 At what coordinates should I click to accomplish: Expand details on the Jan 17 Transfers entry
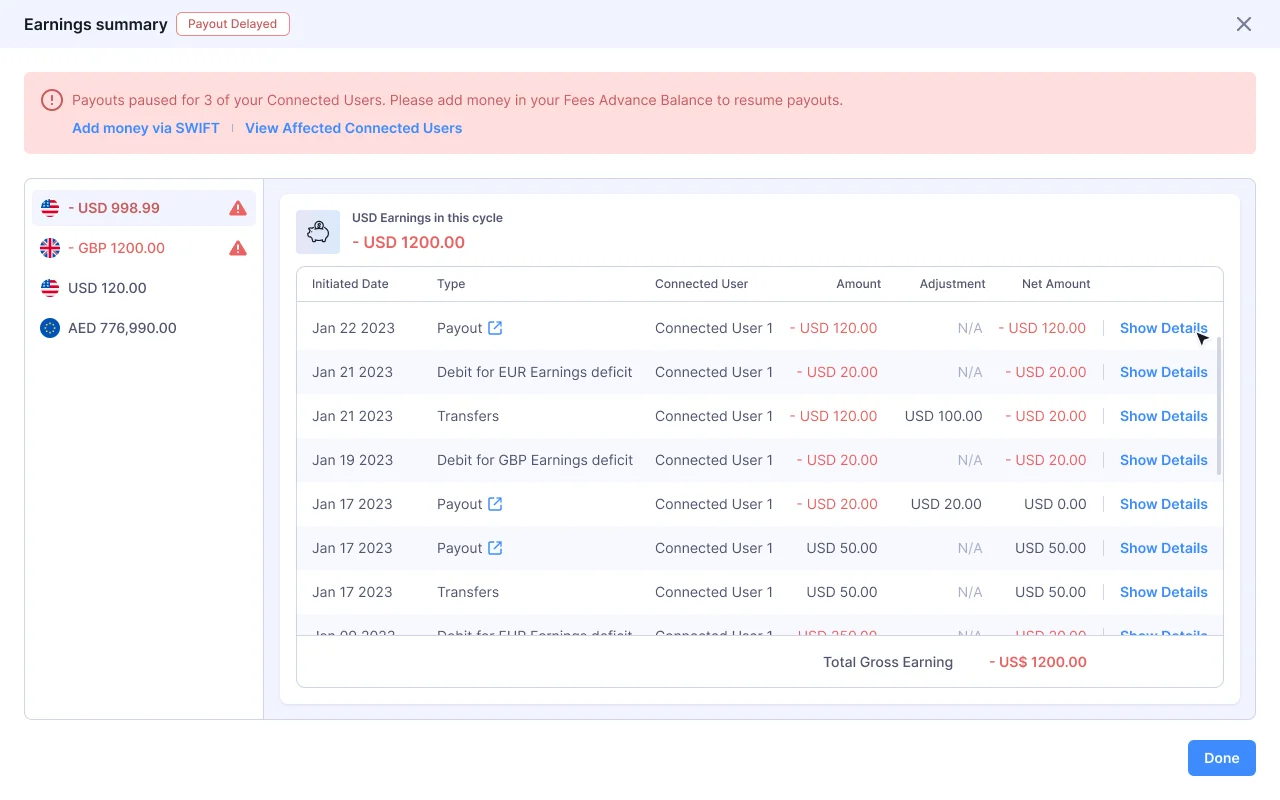point(1163,592)
